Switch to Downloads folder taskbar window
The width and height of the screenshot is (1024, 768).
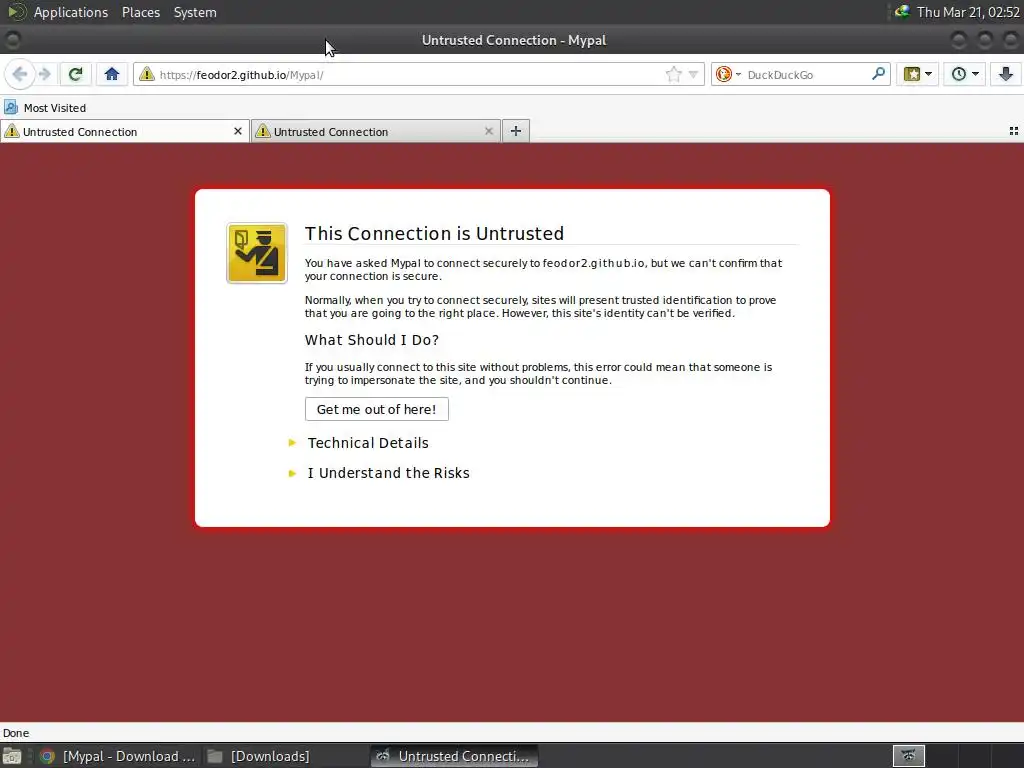pos(259,756)
